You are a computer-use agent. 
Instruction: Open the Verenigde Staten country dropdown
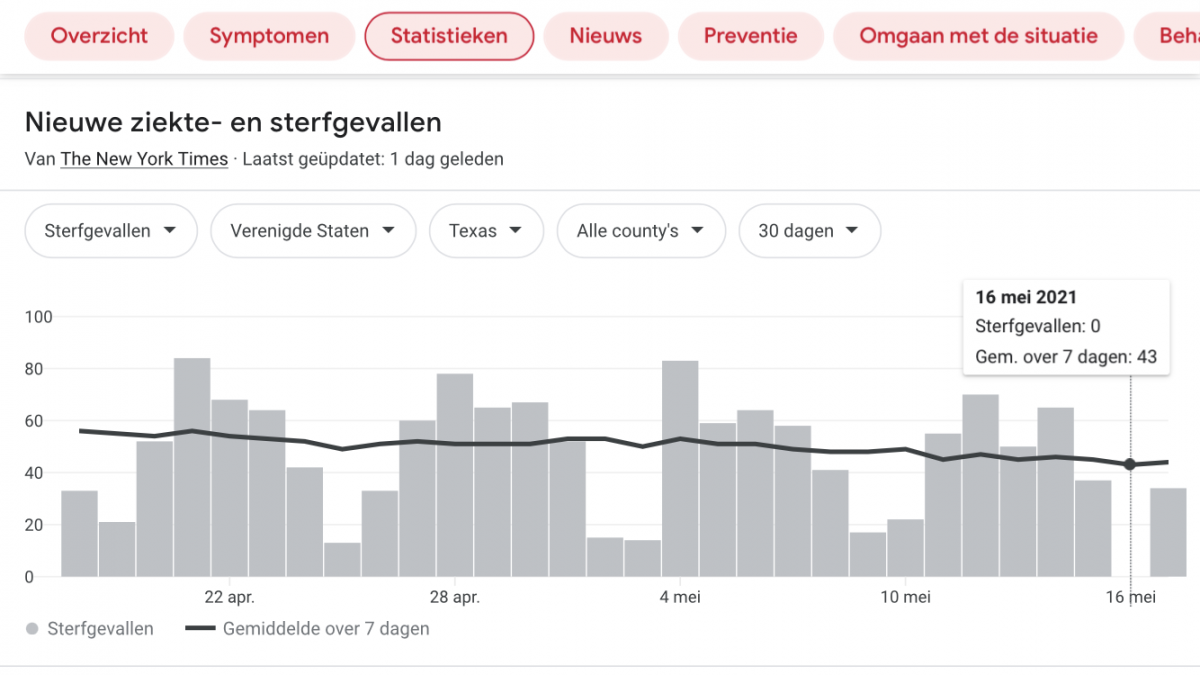312,231
